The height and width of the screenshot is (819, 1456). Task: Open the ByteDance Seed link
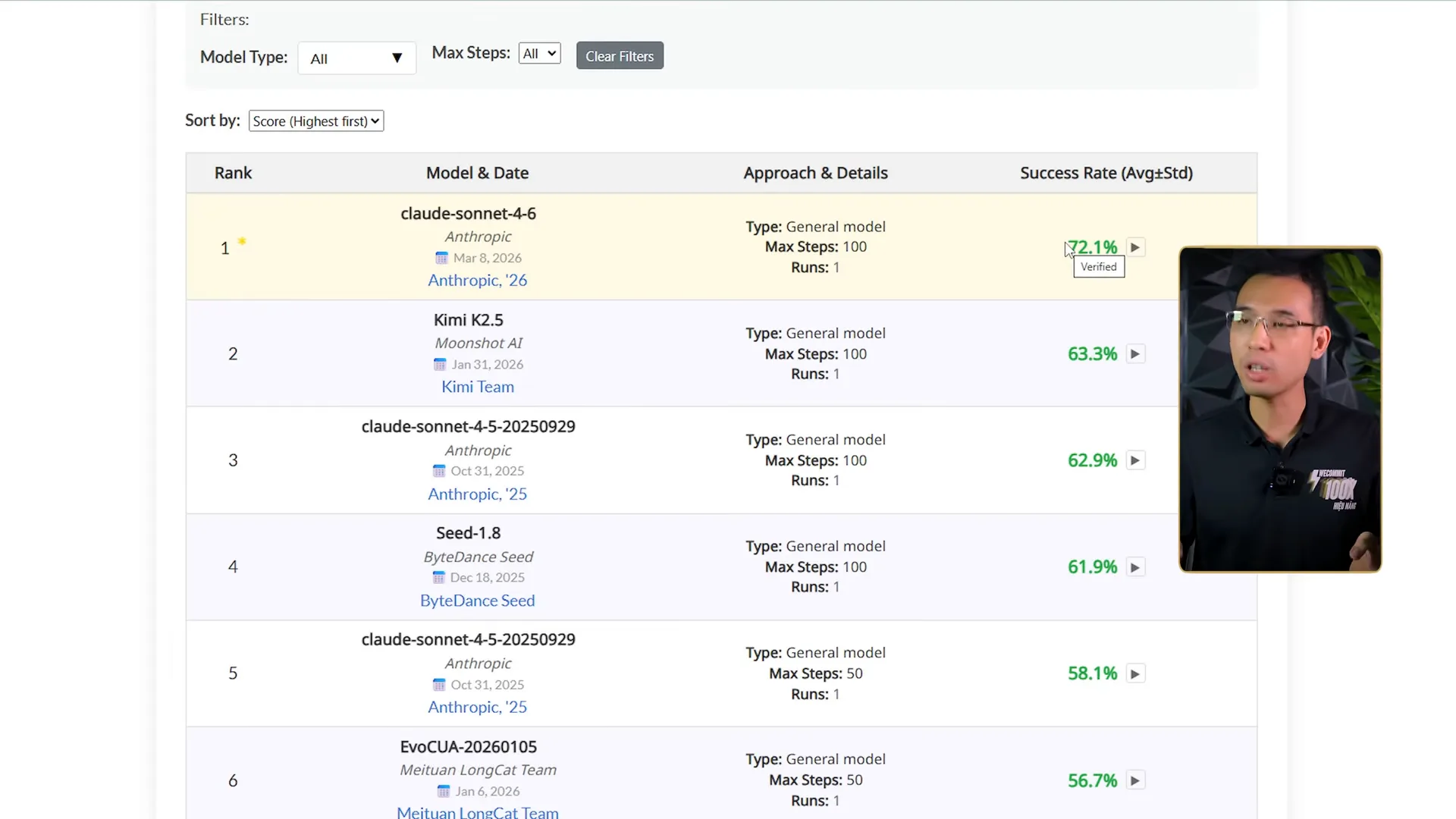tap(478, 601)
